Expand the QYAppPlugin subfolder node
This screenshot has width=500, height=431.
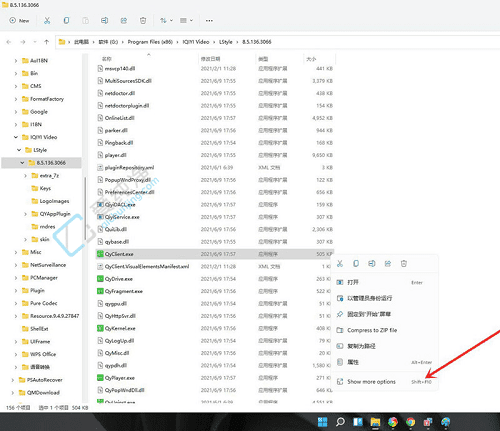pyautogui.click(x=25, y=214)
